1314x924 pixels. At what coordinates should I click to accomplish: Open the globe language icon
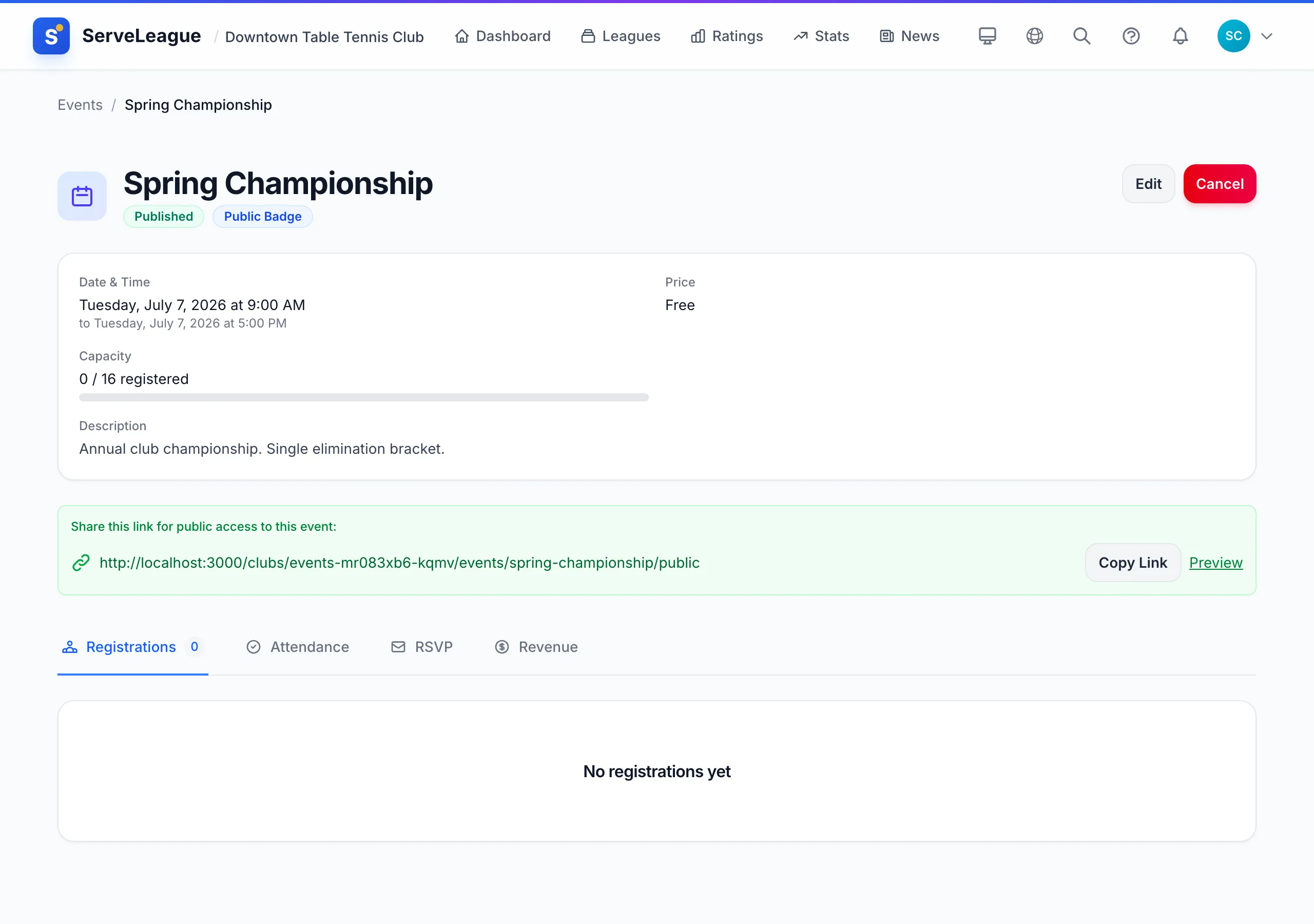(1034, 36)
